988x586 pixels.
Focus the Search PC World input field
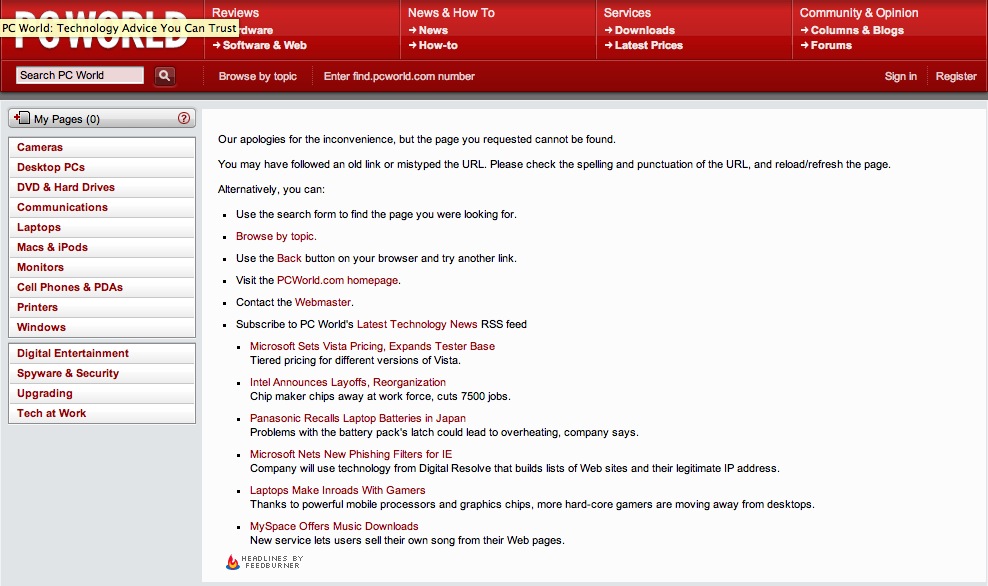(x=80, y=76)
